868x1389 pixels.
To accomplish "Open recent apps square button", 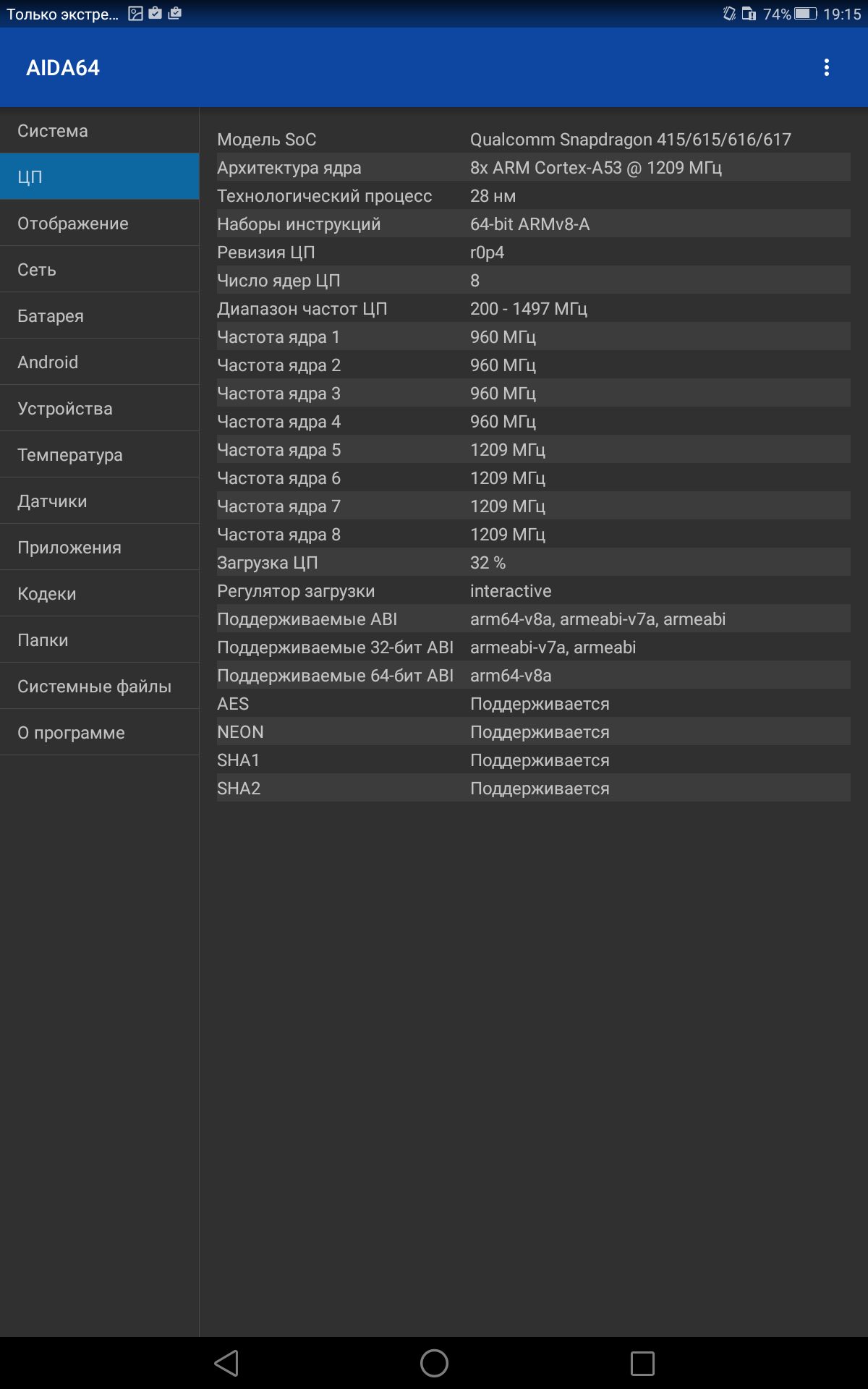I will pyautogui.click(x=642, y=1363).
